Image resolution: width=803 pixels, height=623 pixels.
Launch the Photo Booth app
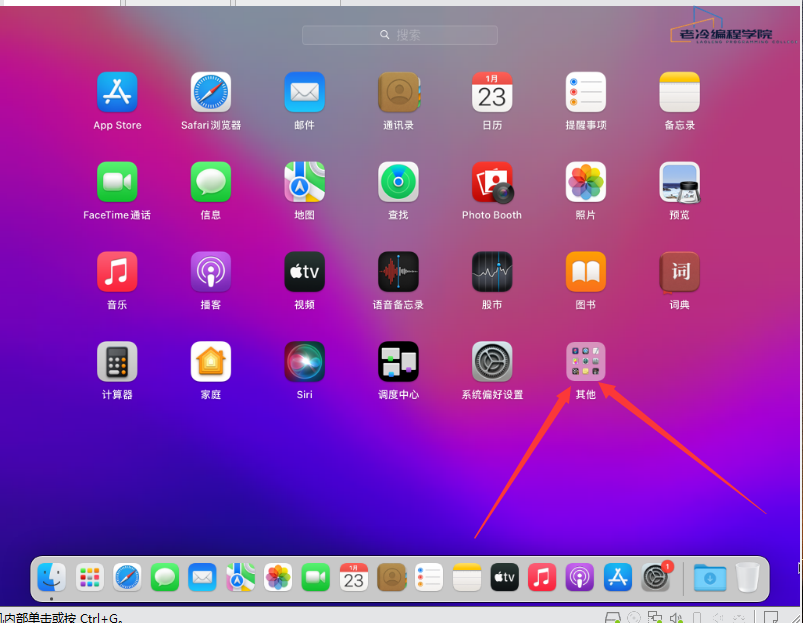492,182
